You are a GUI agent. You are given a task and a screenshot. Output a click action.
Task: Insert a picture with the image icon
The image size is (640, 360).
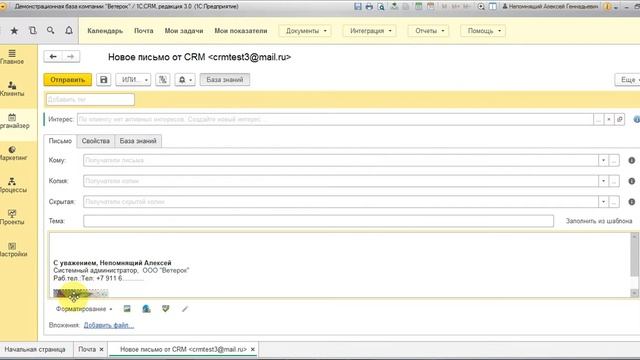(127, 309)
